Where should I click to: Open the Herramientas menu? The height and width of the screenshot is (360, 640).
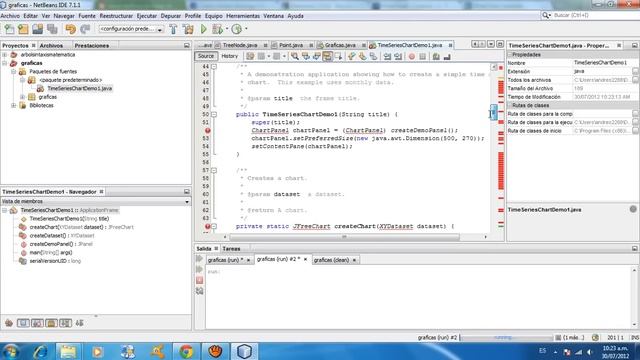tap(243, 16)
